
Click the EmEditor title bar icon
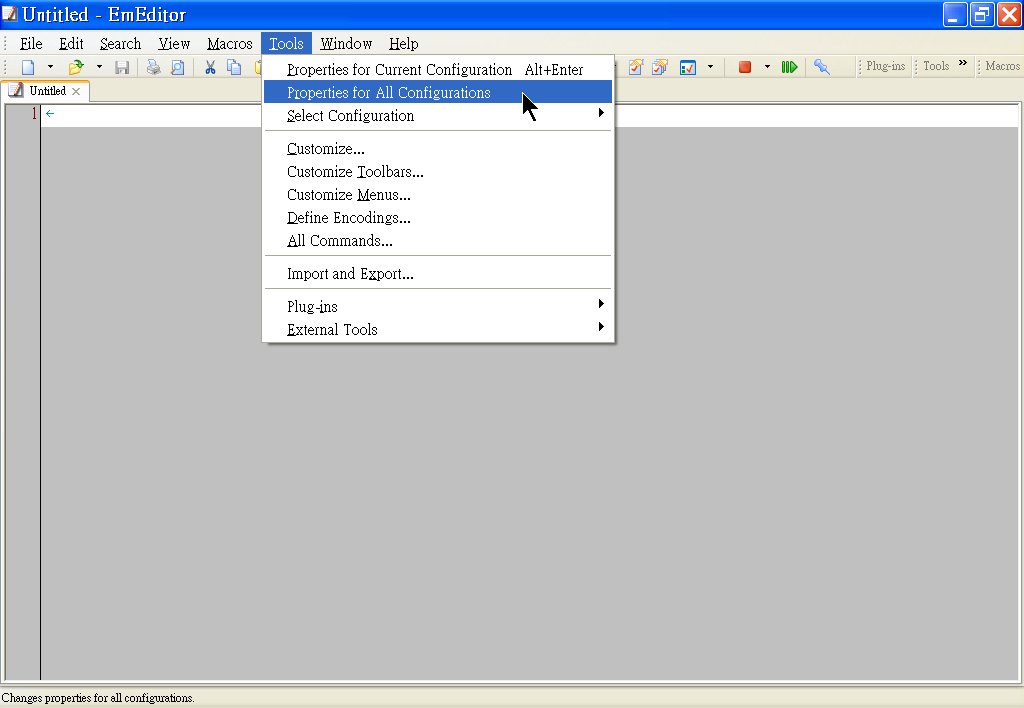coord(10,14)
